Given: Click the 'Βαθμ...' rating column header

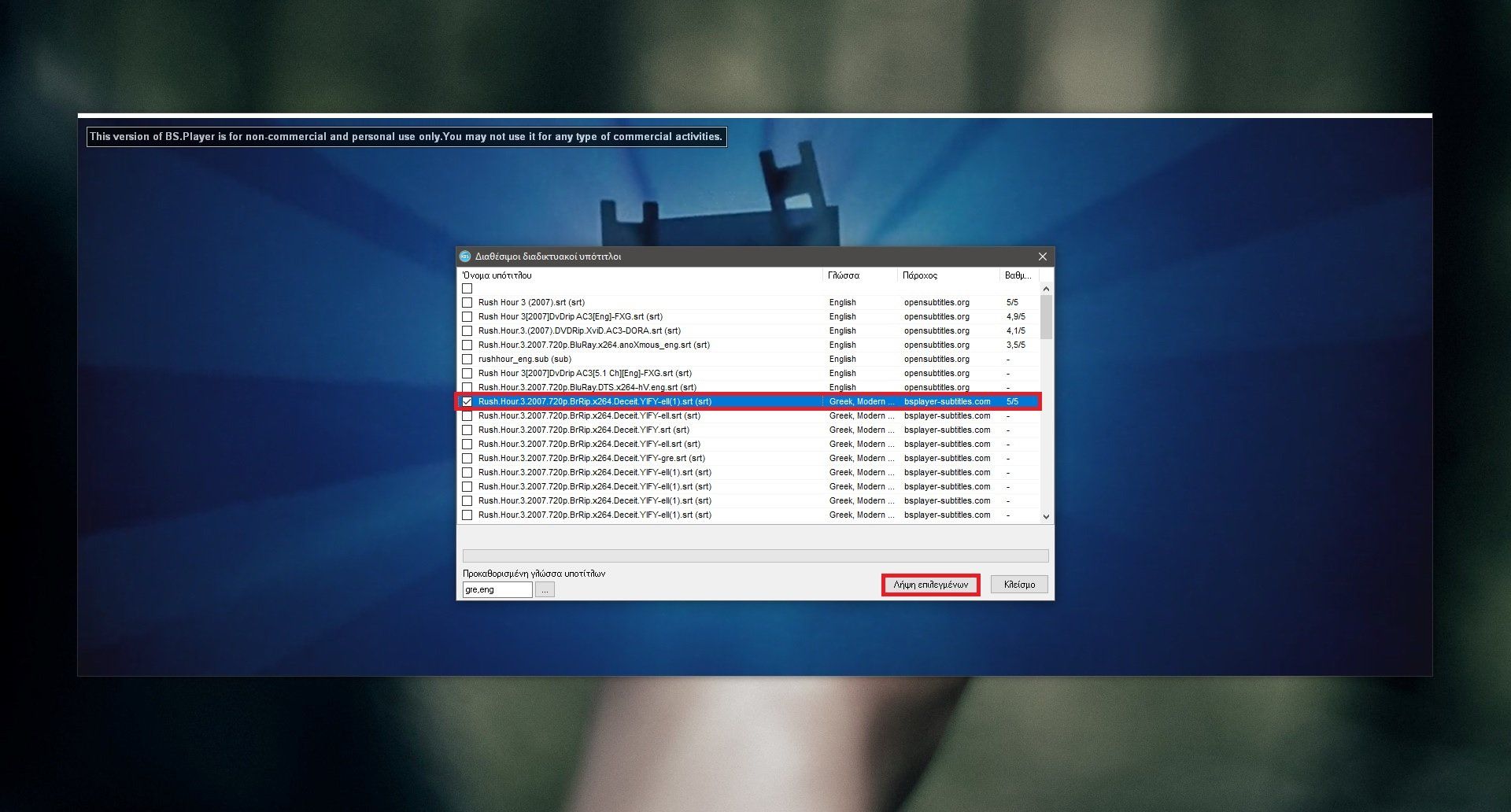Looking at the screenshot, I should click(1018, 275).
